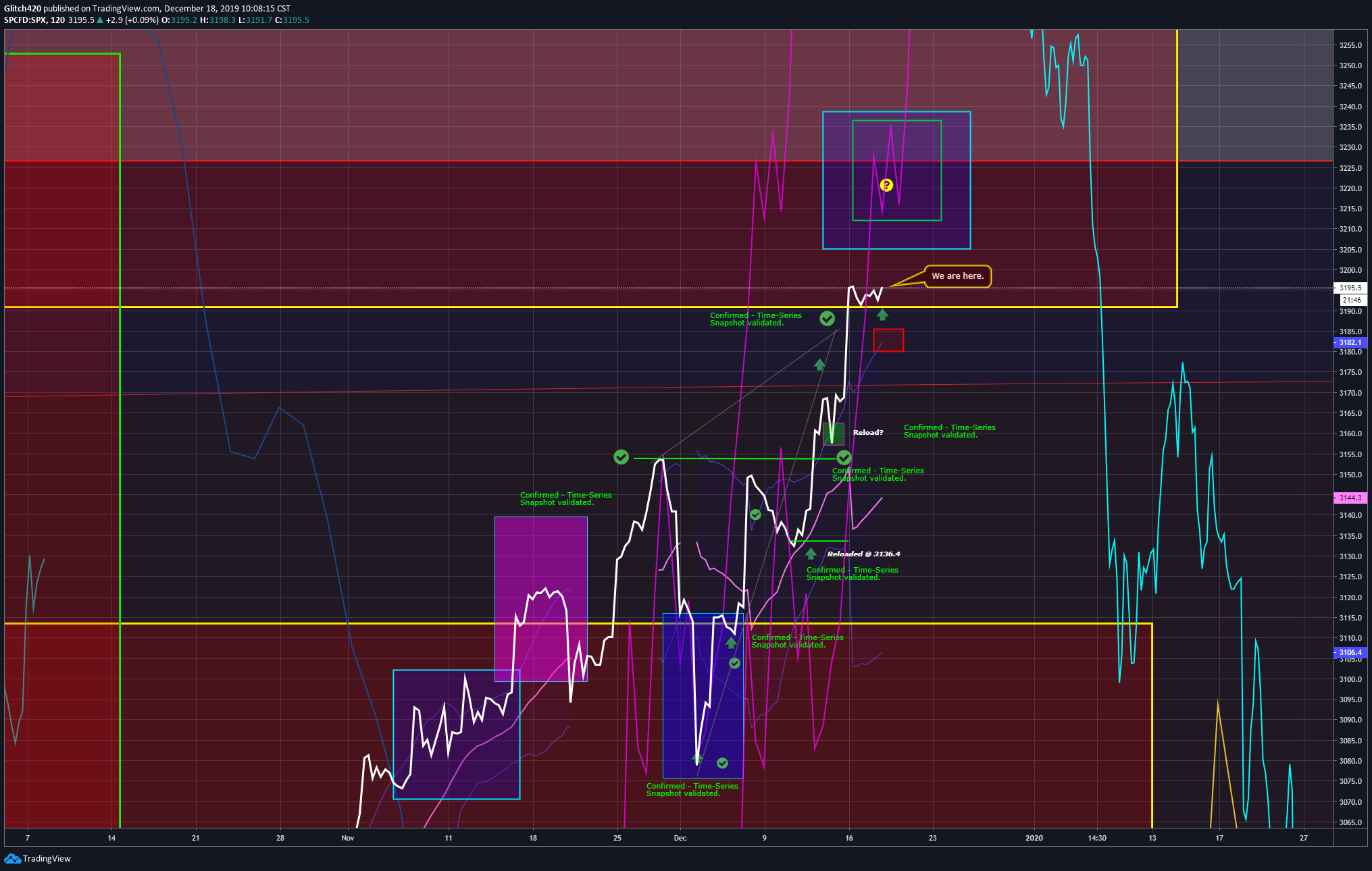Select the We are here callout

point(957,276)
